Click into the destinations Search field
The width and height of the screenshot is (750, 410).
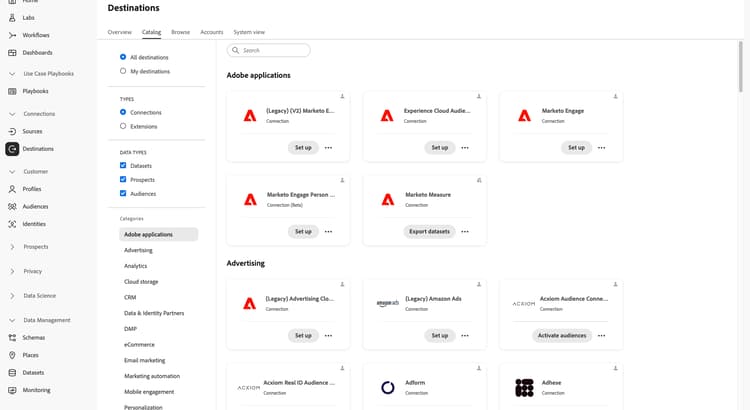[269, 50]
